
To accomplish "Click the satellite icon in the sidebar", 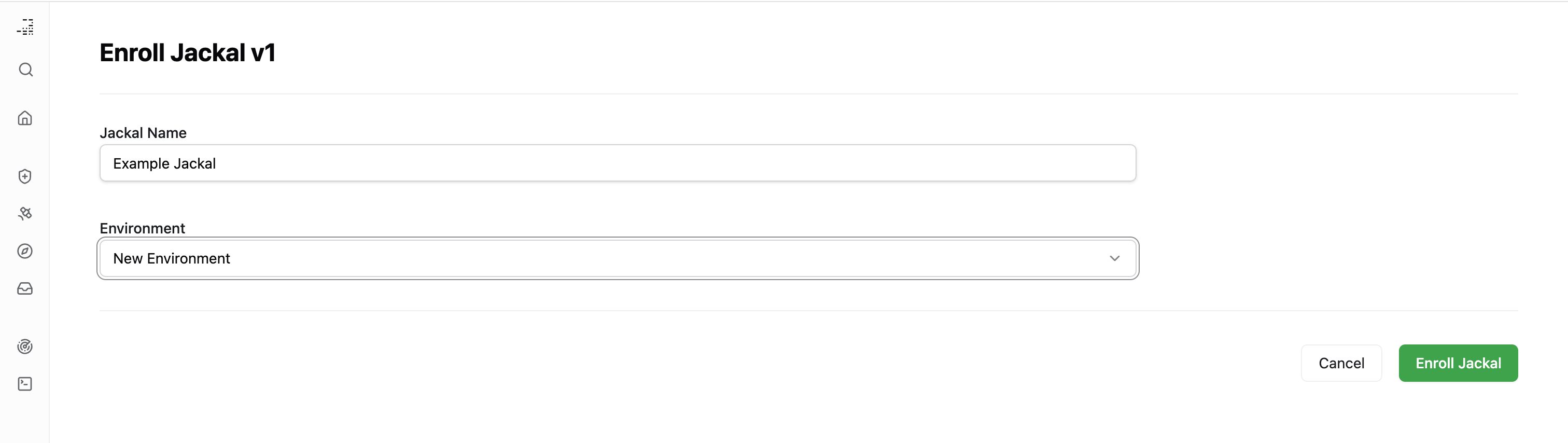I will click(x=25, y=213).
